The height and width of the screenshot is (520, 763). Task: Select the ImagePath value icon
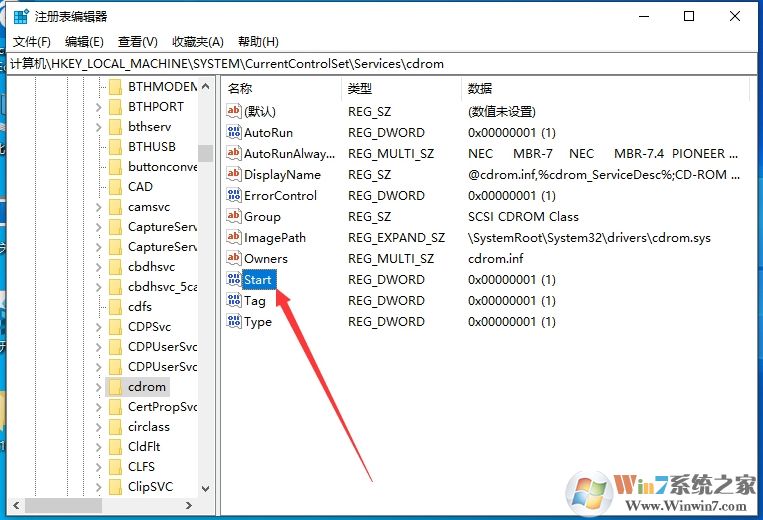click(x=234, y=237)
